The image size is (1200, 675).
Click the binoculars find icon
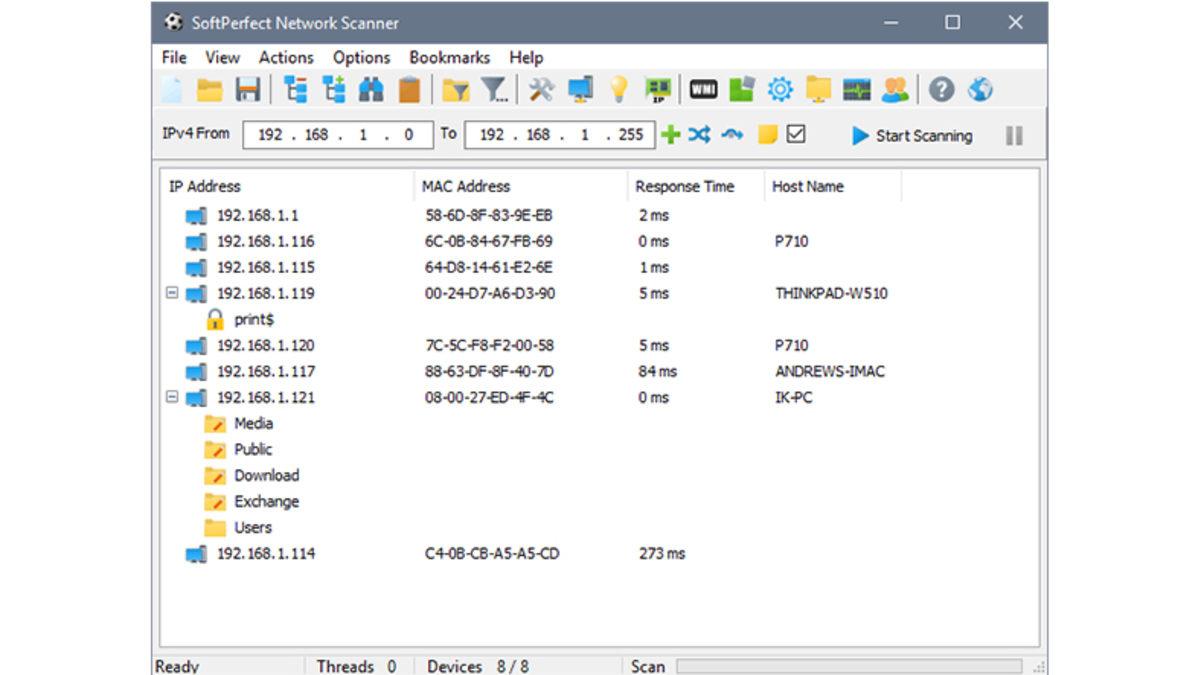point(371,91)
